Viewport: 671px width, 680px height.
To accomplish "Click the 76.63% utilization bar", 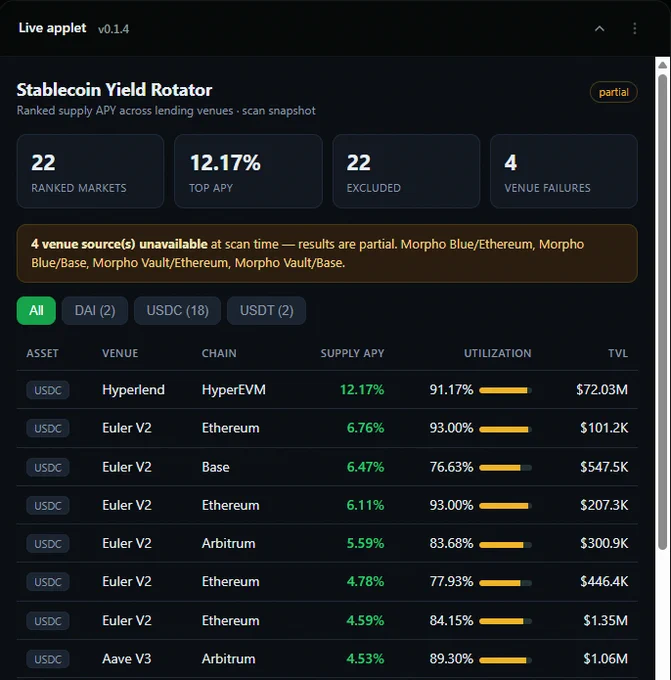I will (x=505, y=468).
